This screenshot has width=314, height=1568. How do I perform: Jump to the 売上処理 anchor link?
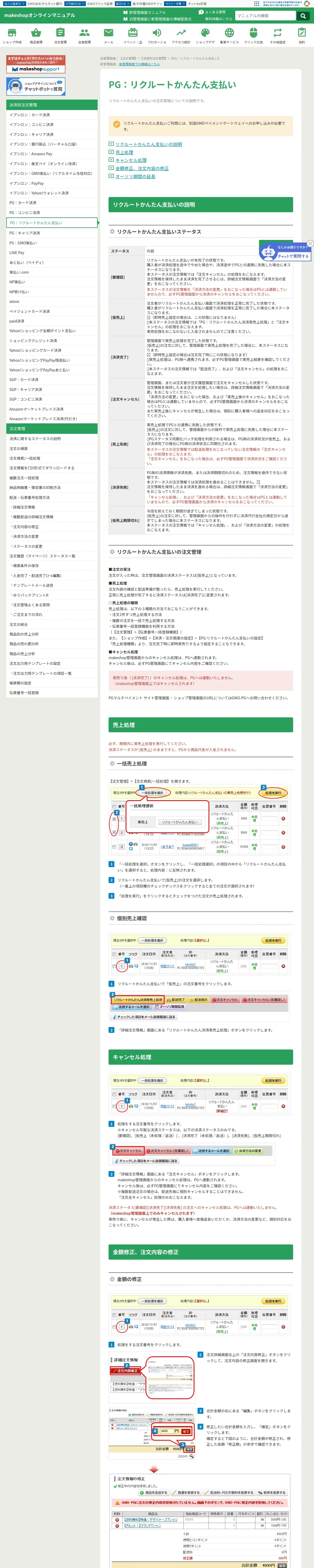(124, 152)
